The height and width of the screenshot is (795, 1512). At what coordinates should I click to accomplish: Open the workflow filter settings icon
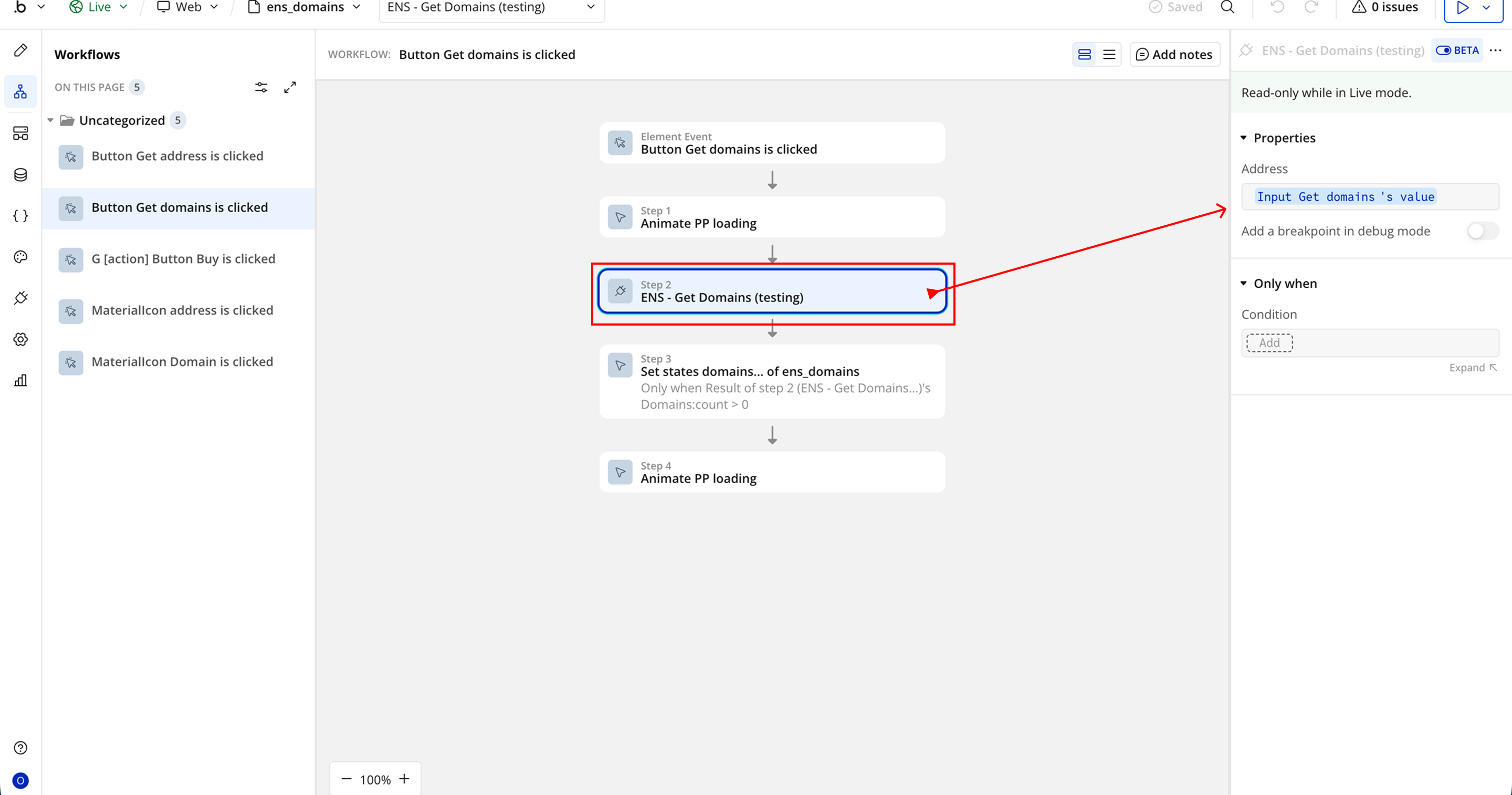(261, 88)
